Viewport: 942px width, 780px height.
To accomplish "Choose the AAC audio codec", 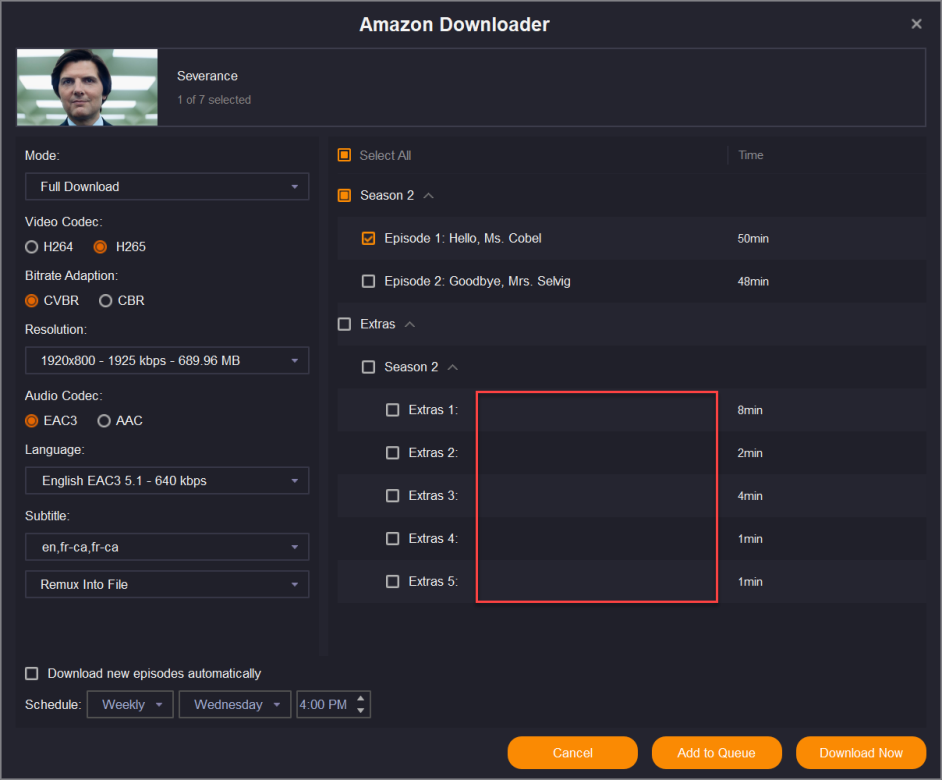I will point(104,421).
